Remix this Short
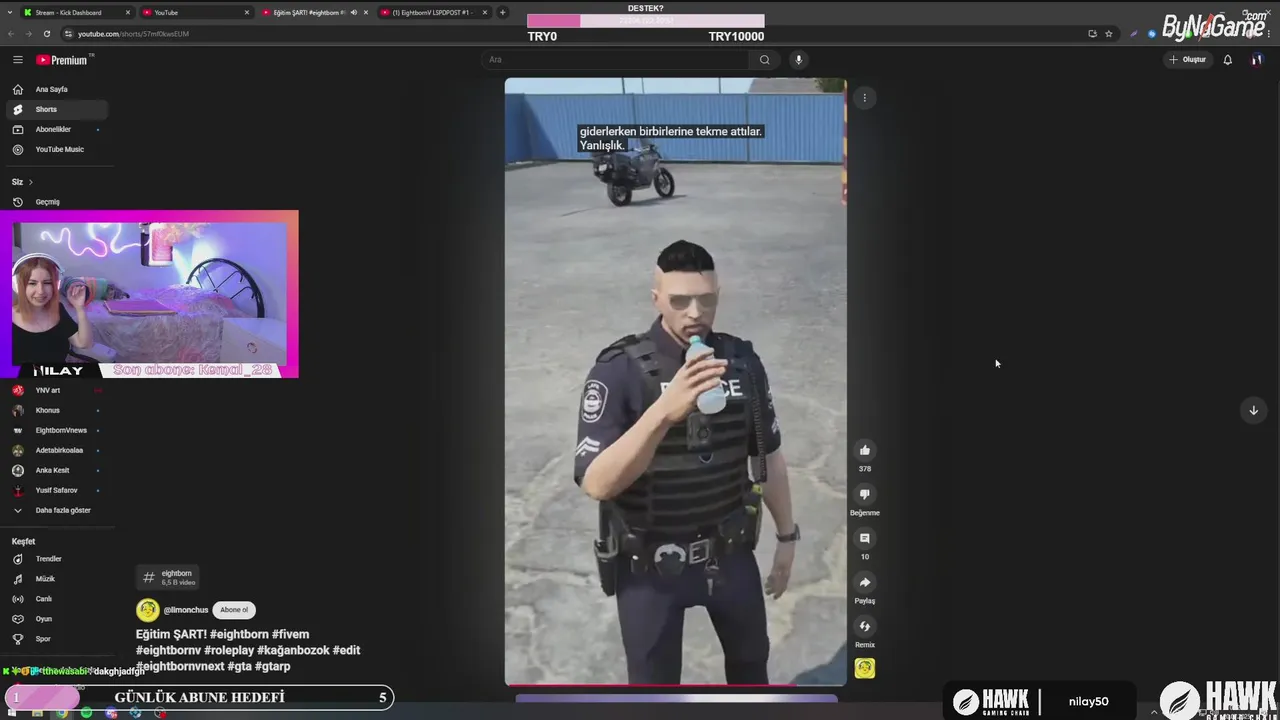Image resolution: width=1280 pixels, height=720 pixels. 865,626
